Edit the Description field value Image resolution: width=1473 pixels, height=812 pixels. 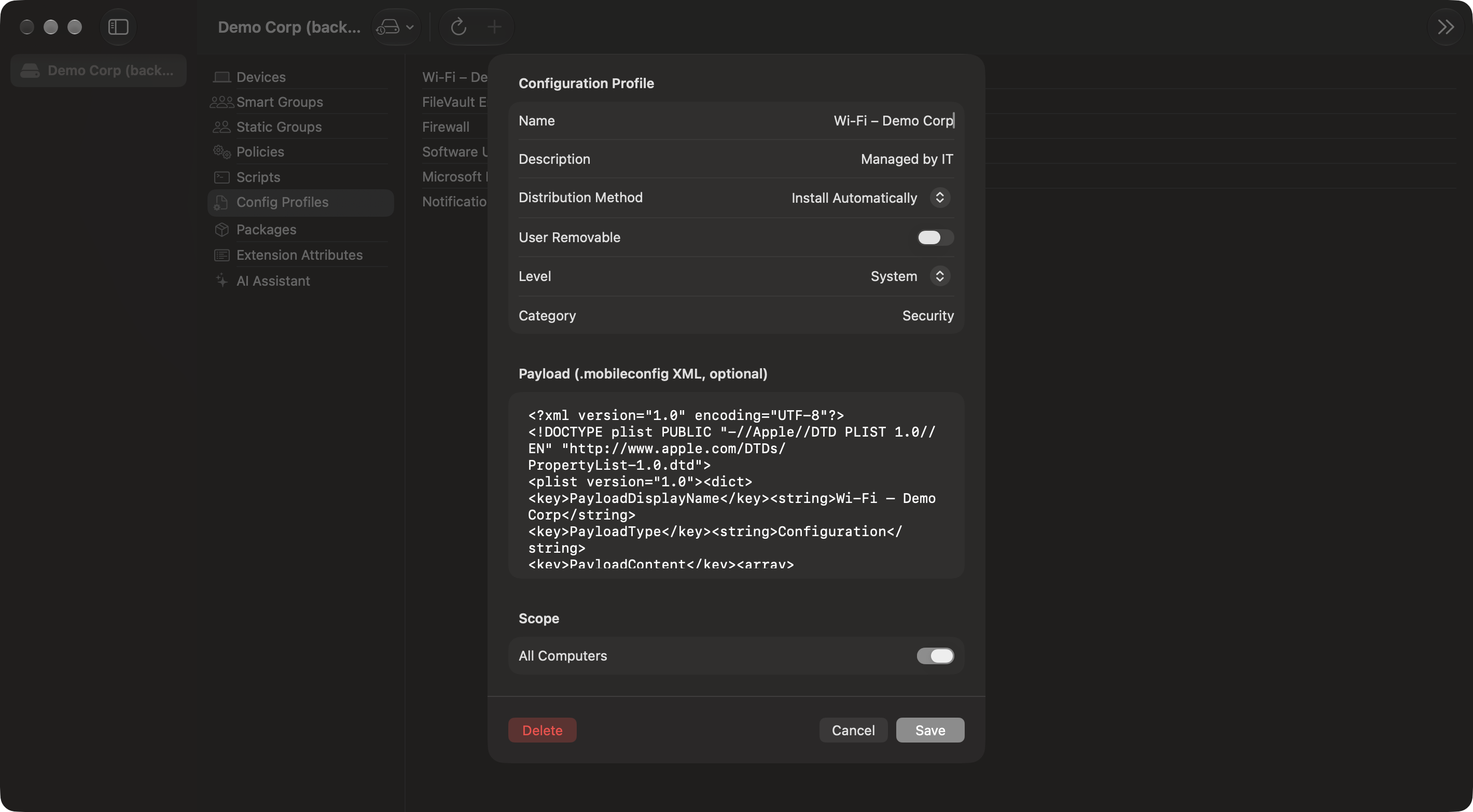pos(907,159)
